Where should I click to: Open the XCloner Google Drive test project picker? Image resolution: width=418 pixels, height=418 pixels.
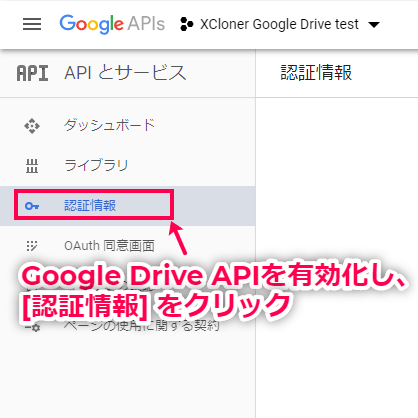point(279,24)
